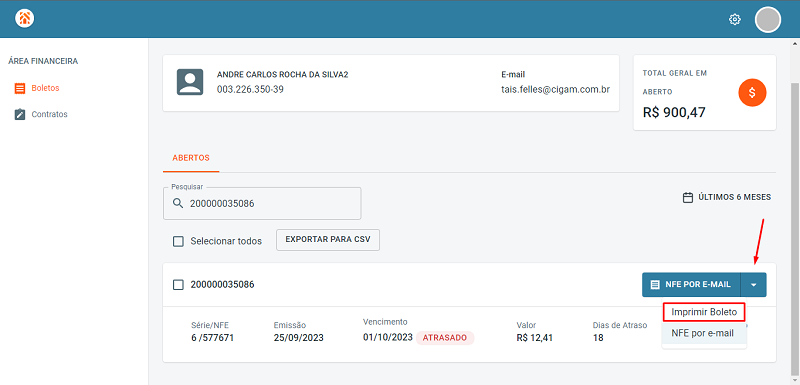The width and height of the screenshot is (800, 385).
Task: Click the Contratos clipboard icon in sidebar
Action: (x=20, y=114)
